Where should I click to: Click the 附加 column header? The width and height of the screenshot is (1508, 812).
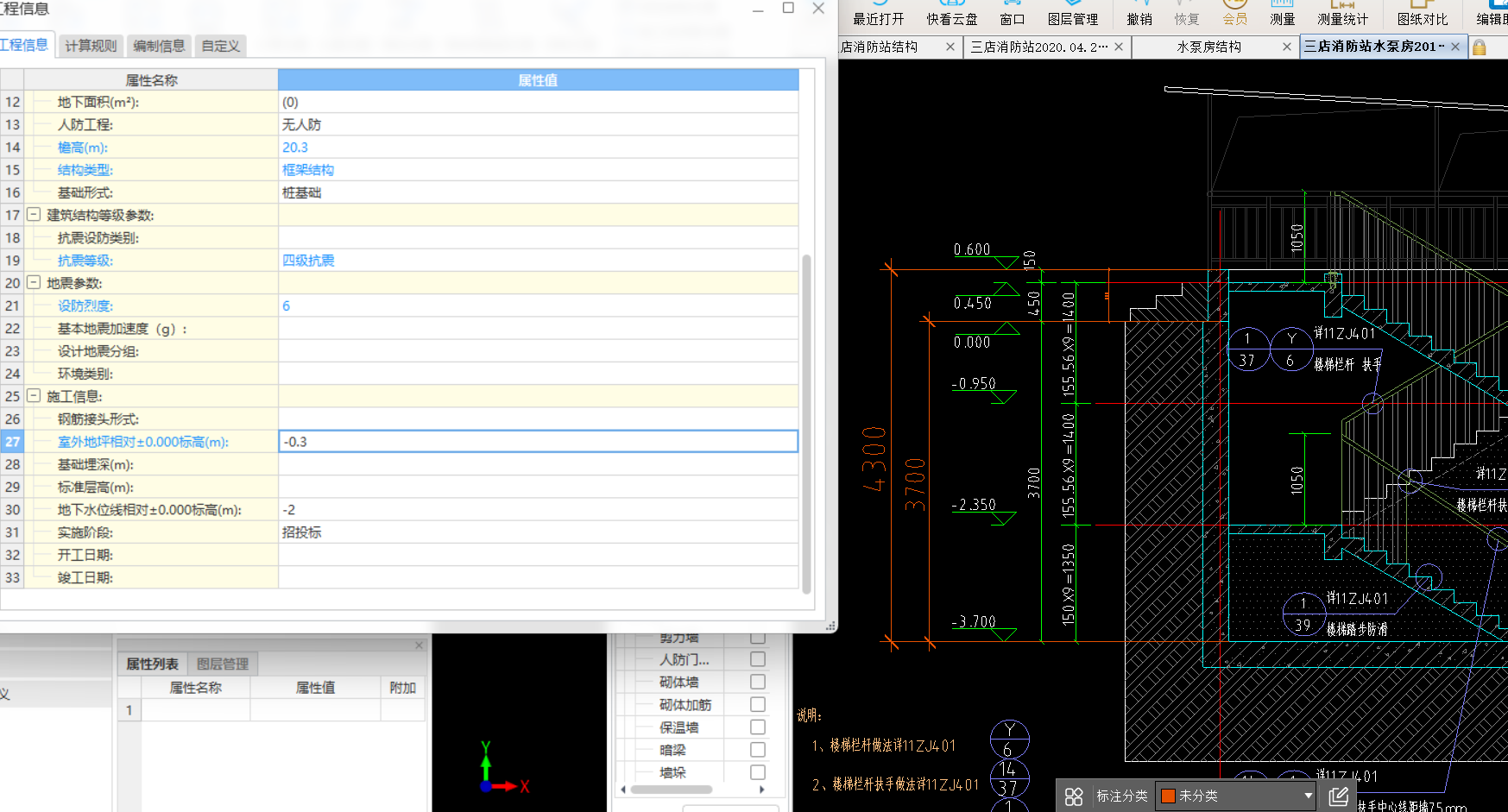(x=402, y=688)
